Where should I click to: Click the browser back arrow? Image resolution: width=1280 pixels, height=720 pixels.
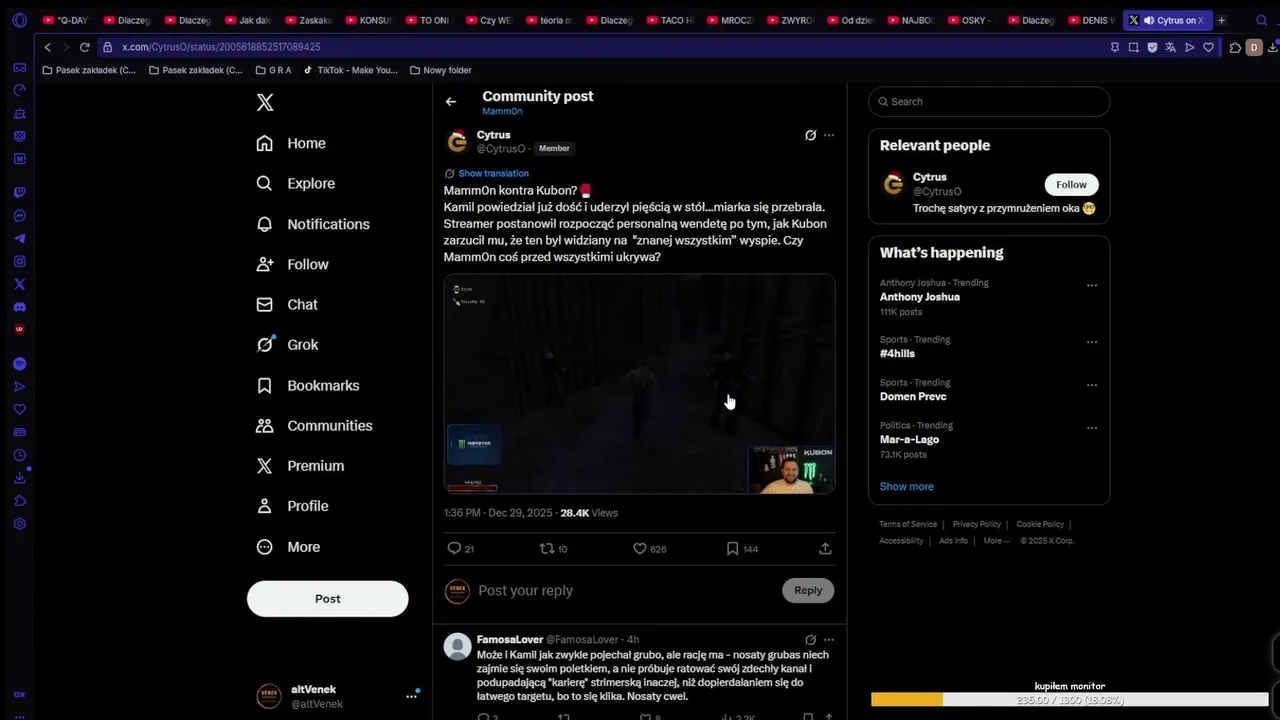coord(47,47)
